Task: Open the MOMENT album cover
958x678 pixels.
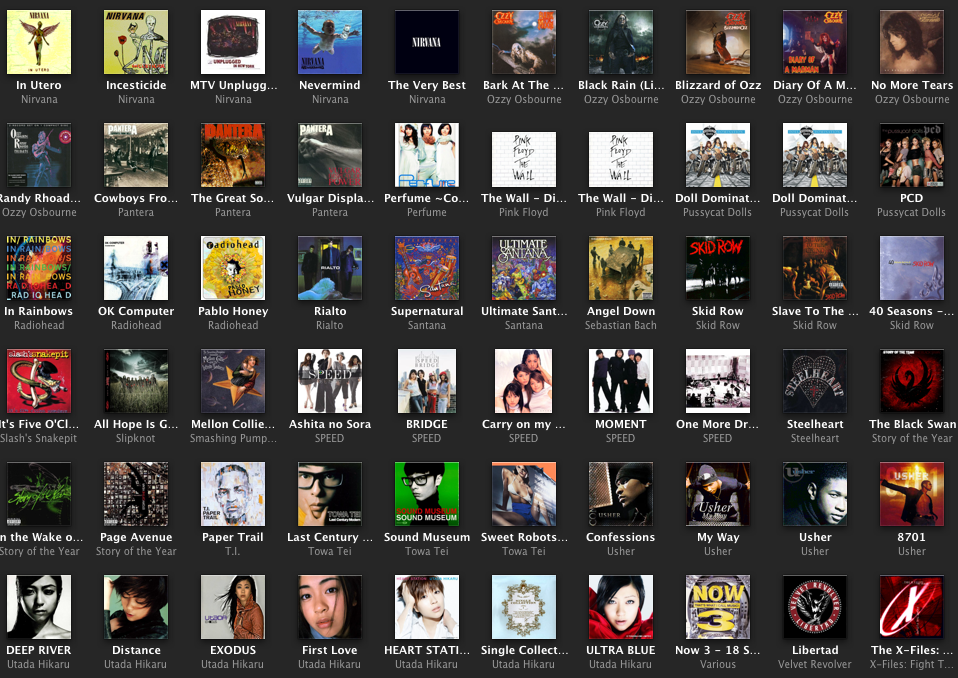Action: [621, 381]
